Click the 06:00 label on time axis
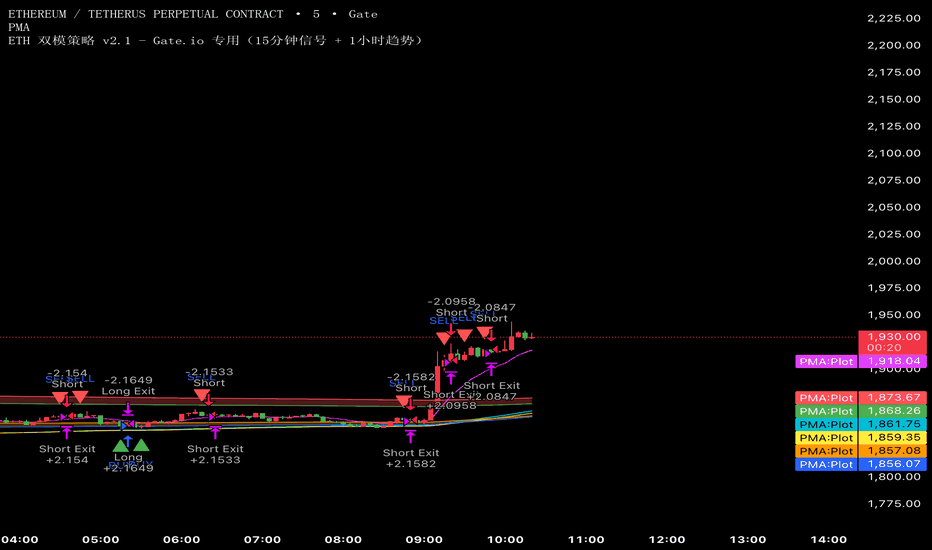The width and height of the screenshot is (932, 550). [x=181, y=540]
